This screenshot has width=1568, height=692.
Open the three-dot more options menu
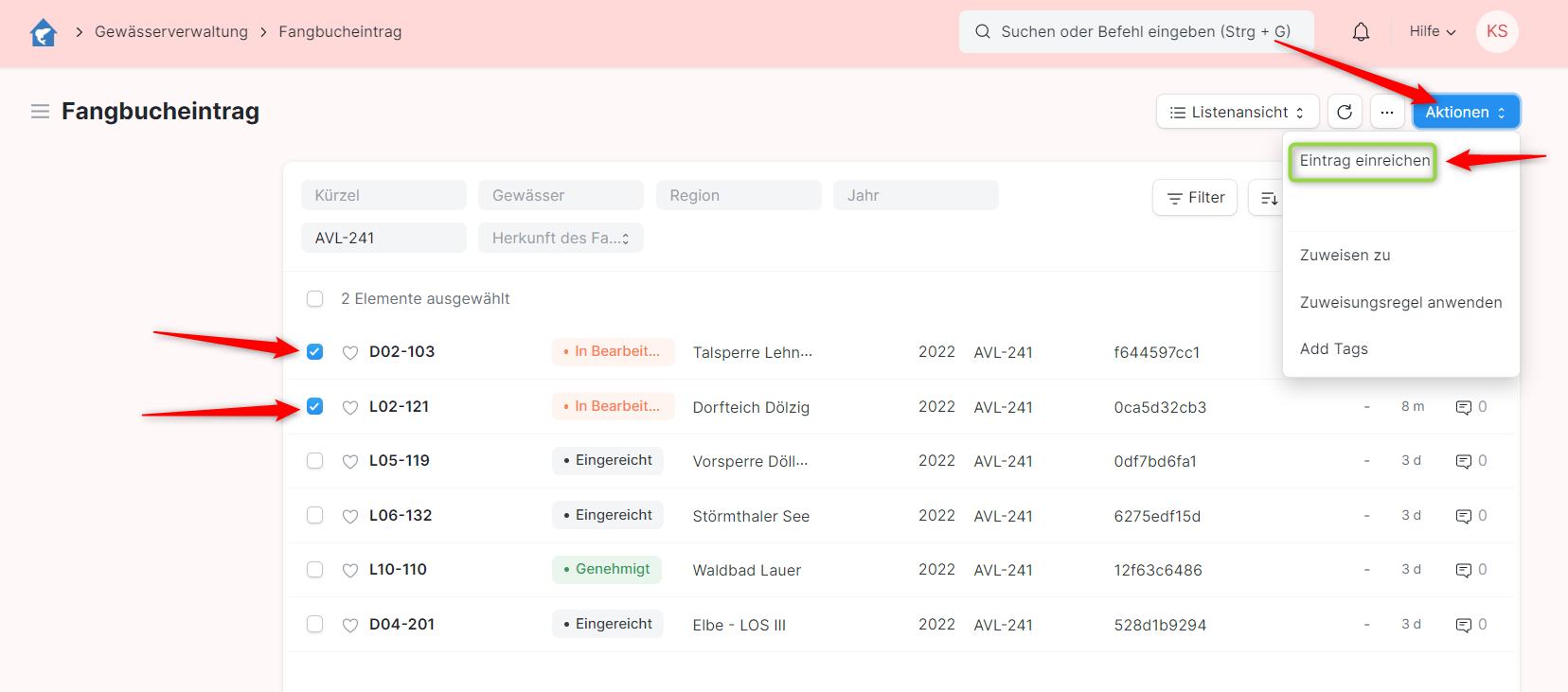point(1387,112)
